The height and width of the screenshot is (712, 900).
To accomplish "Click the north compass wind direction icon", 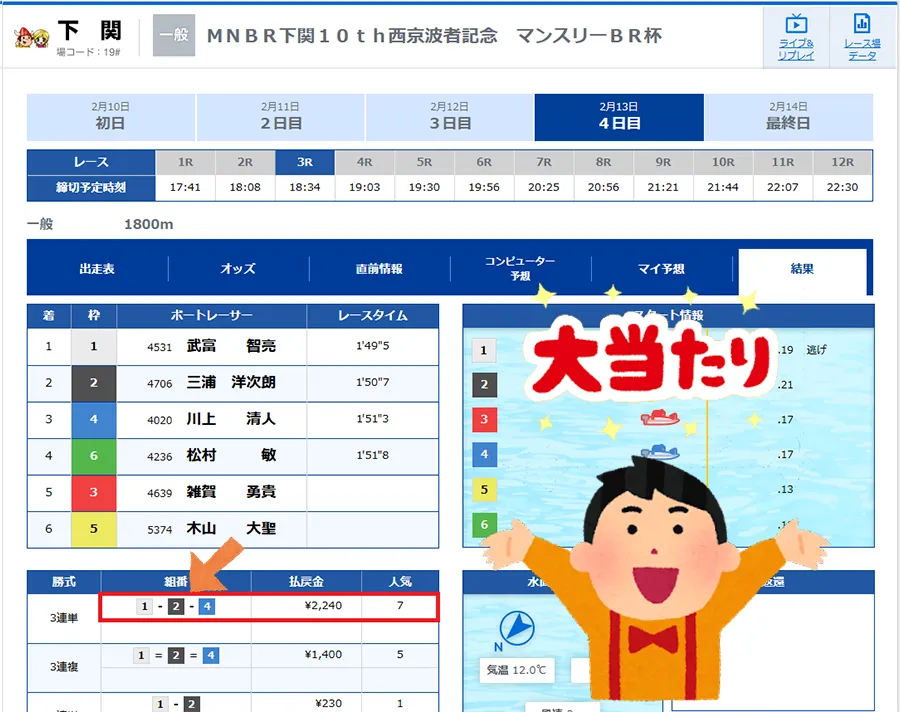I will [515, 629].
